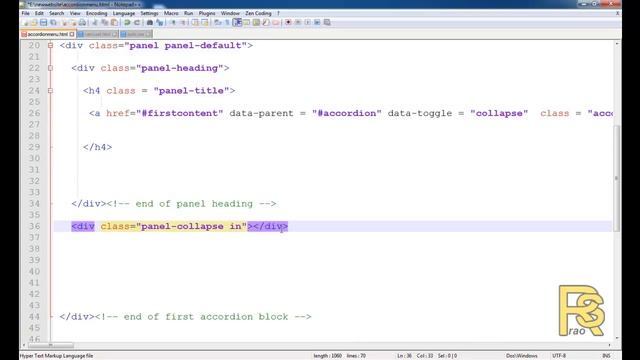Click the Playback macro icon
Image resolution: width=640 pixels, height=360 pixels.
[308, 22]
